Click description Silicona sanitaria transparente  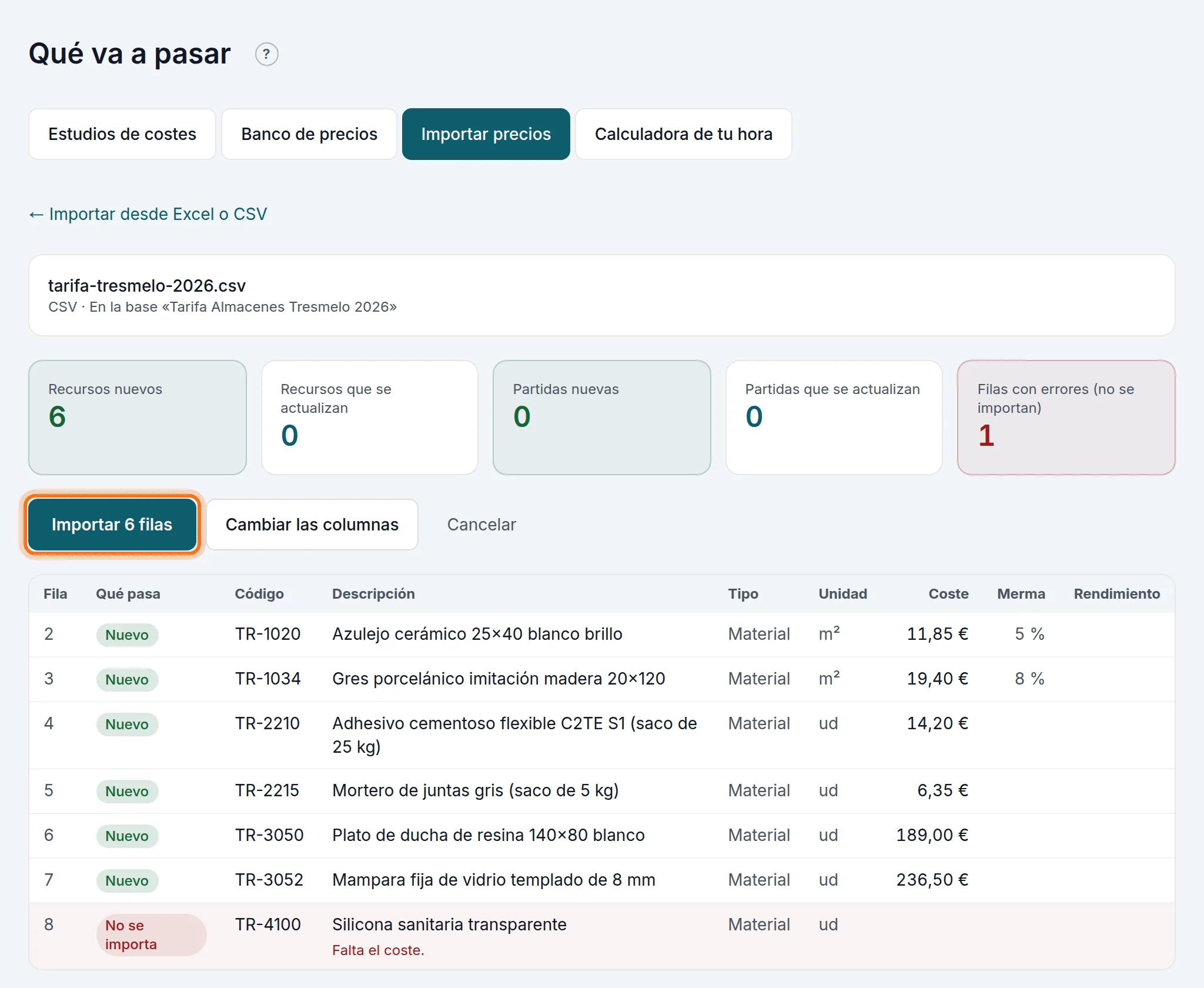click(449, 924)
